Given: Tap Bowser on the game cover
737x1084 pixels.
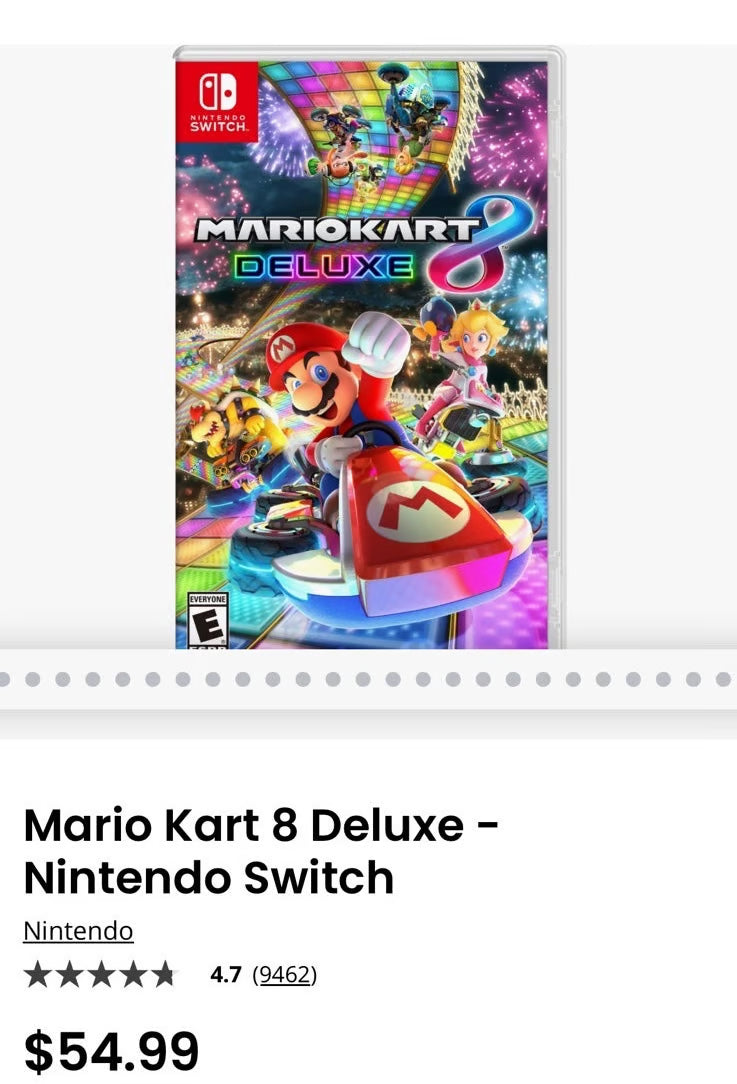Looking at the screenshot, I should tap(227, 429).
